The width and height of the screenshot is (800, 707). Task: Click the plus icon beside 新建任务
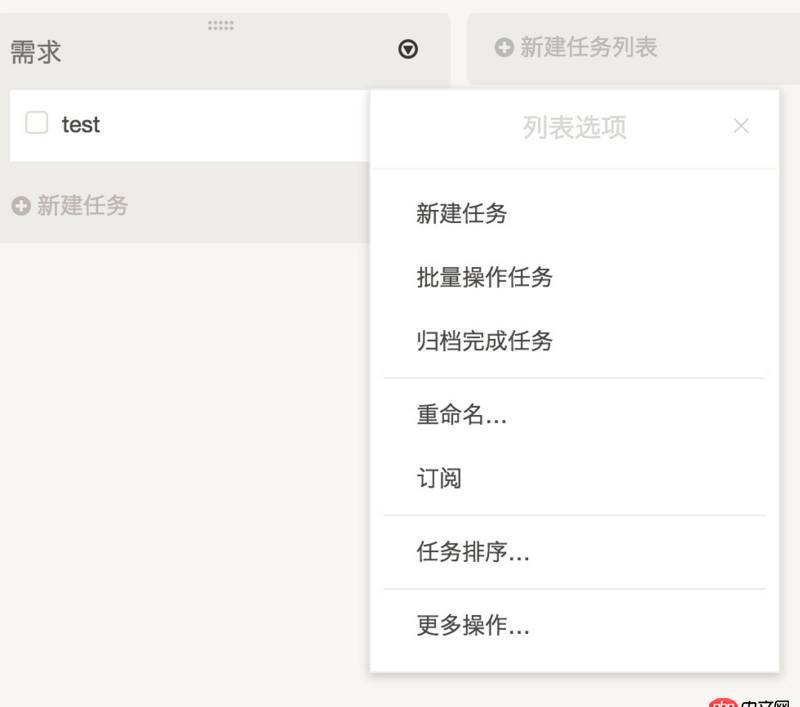tap(18, 206)
